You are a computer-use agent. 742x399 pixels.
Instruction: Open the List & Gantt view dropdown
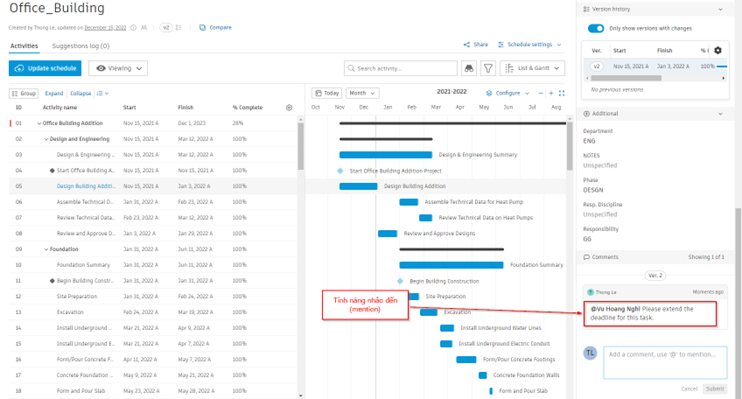point(532,68)
